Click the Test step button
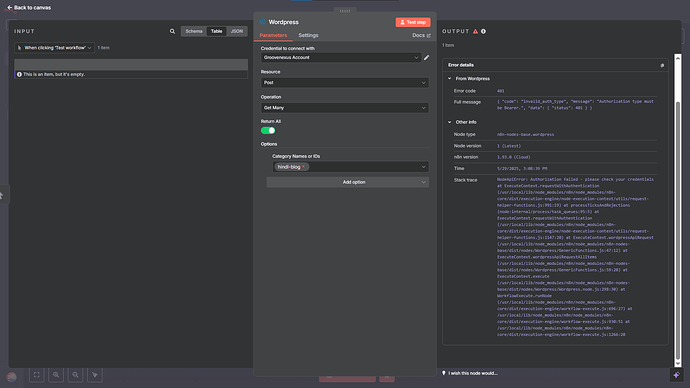 (x=413, y=22)
